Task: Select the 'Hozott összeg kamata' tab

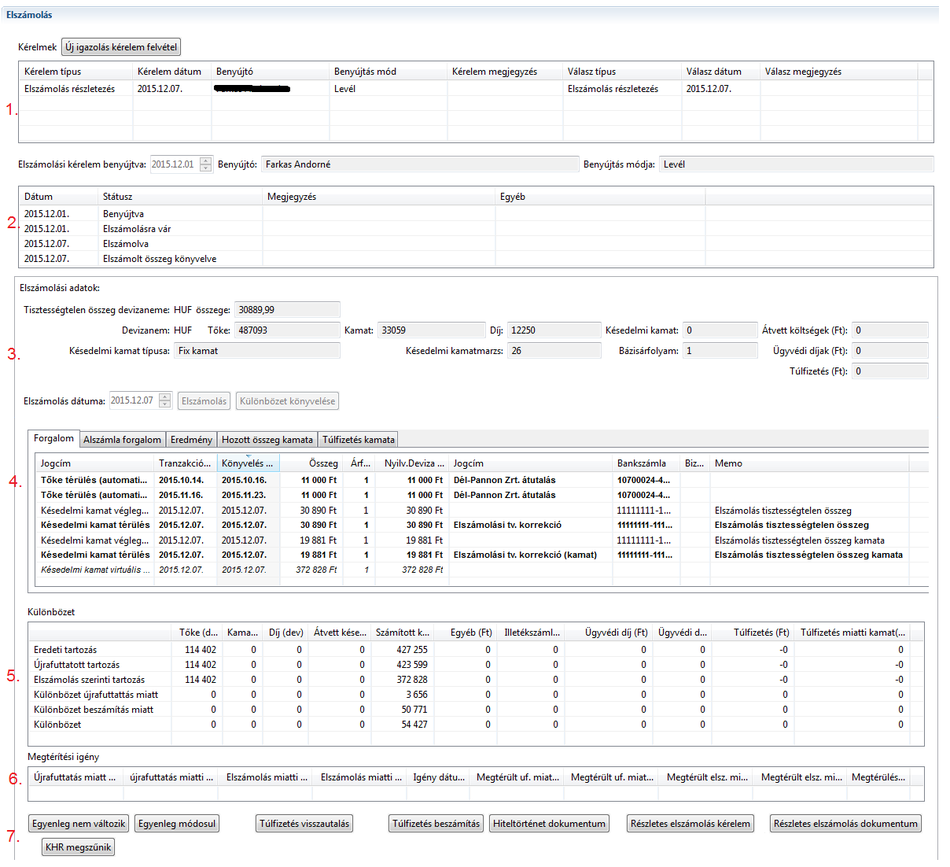Action: pyautogui.click(x=267, y=439)
